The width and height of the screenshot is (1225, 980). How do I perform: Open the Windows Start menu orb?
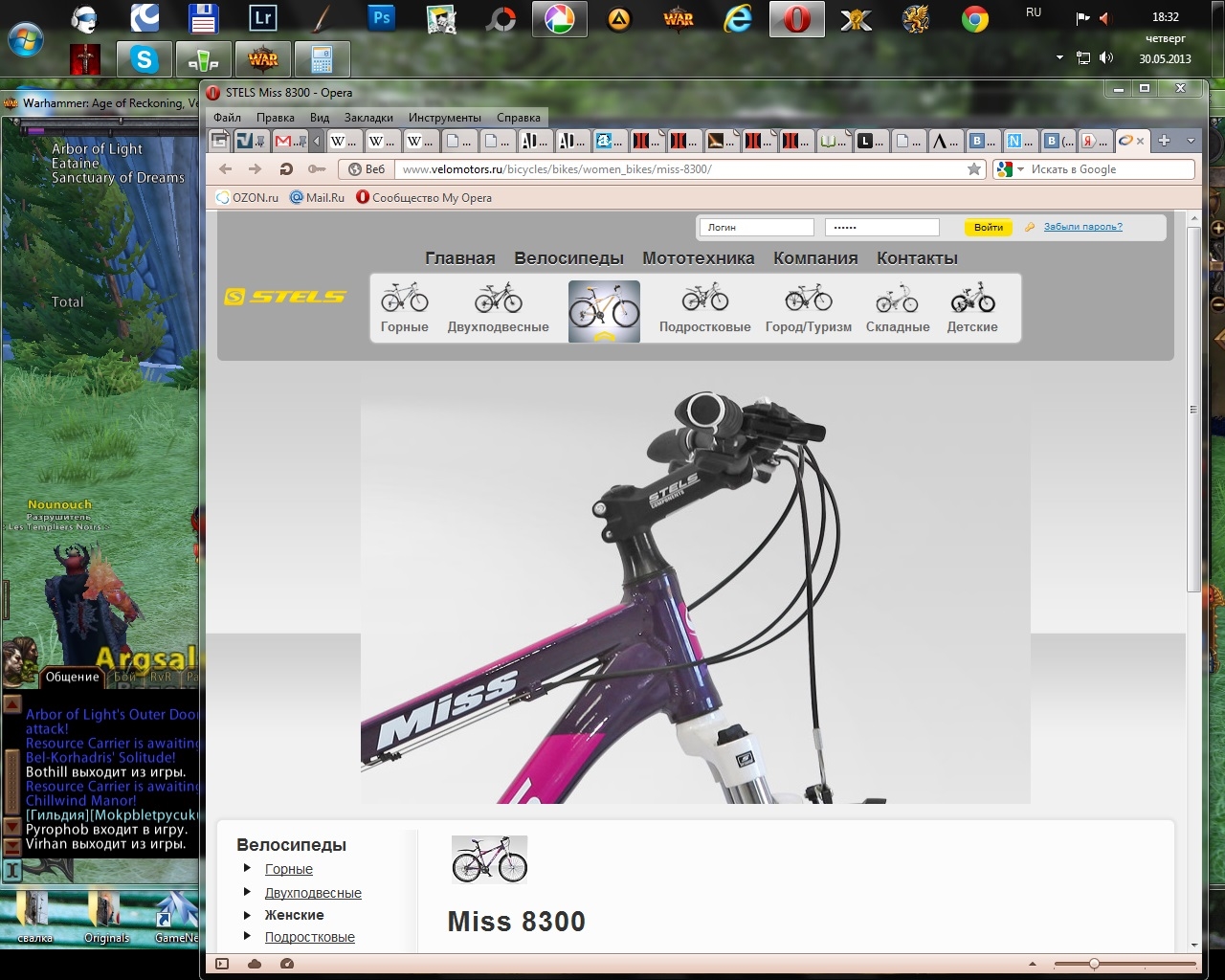pyautogui.click(x=26, y=39)
